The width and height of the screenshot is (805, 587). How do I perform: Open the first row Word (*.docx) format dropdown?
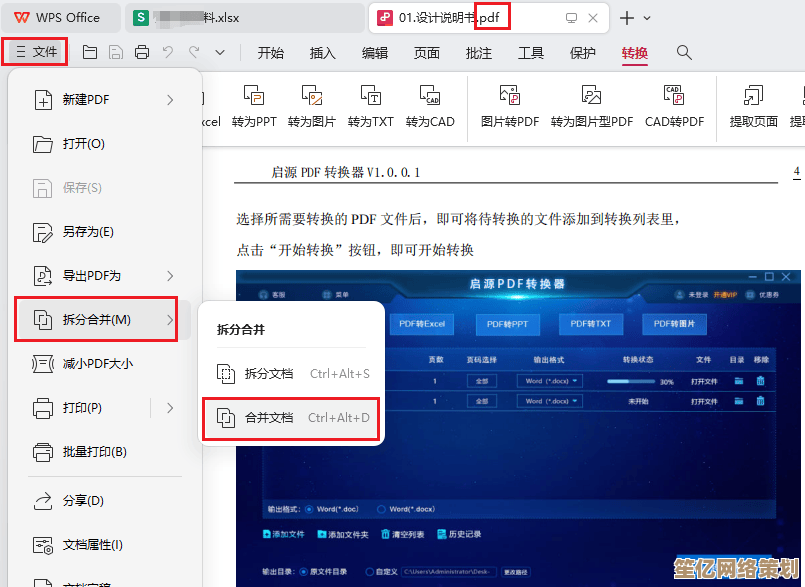point(550,381)
